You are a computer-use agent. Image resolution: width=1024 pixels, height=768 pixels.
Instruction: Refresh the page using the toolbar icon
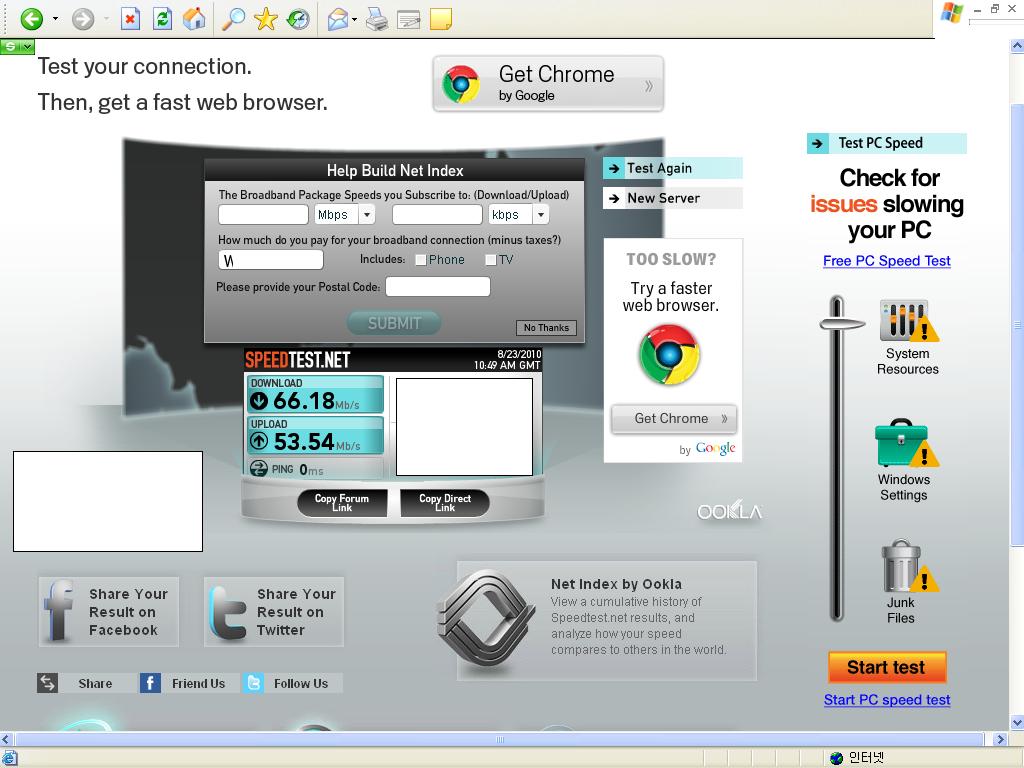point(162,19)
